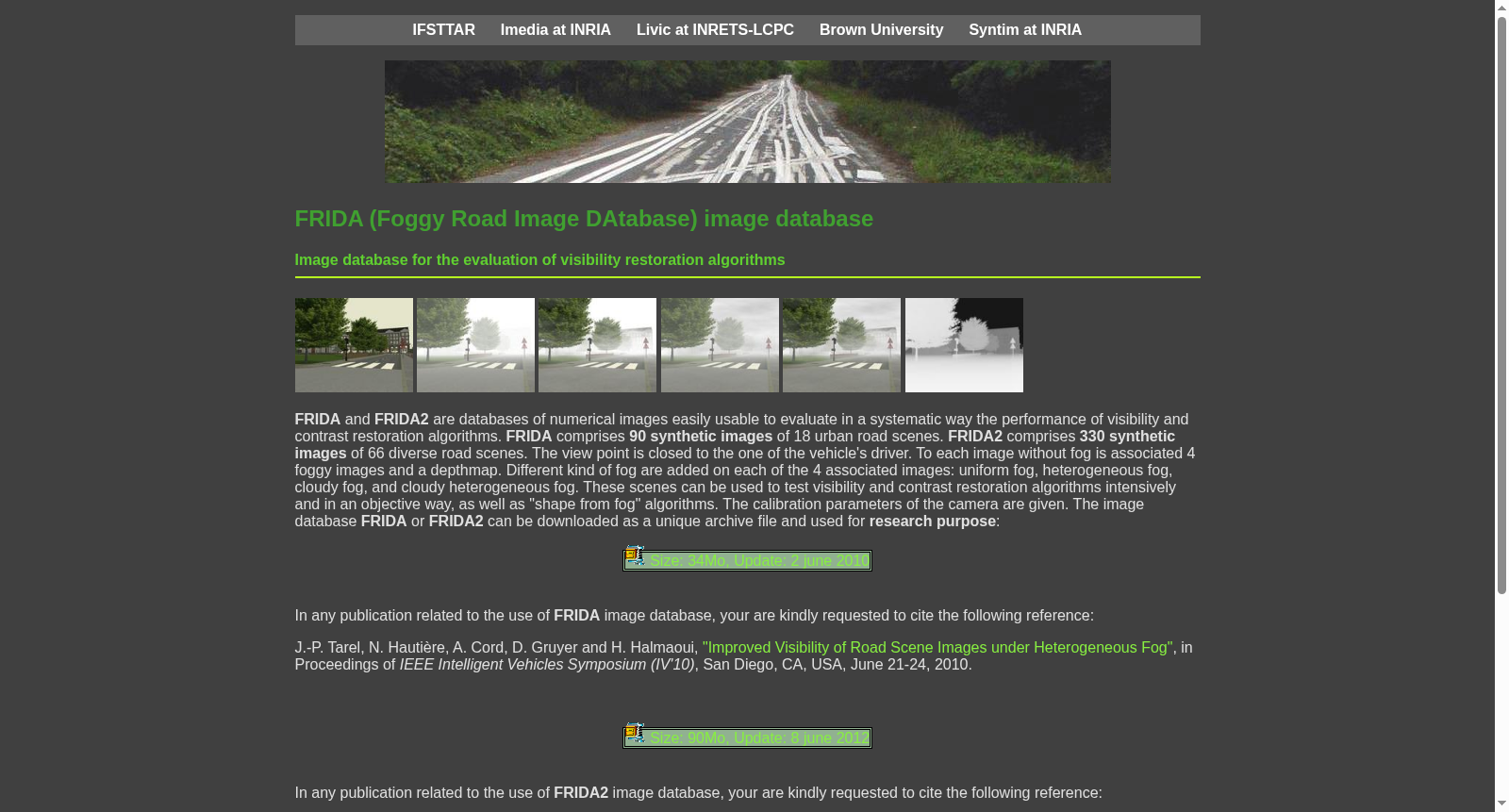
Task: Click the FRIDA page main heading
Action: [584, 219]
